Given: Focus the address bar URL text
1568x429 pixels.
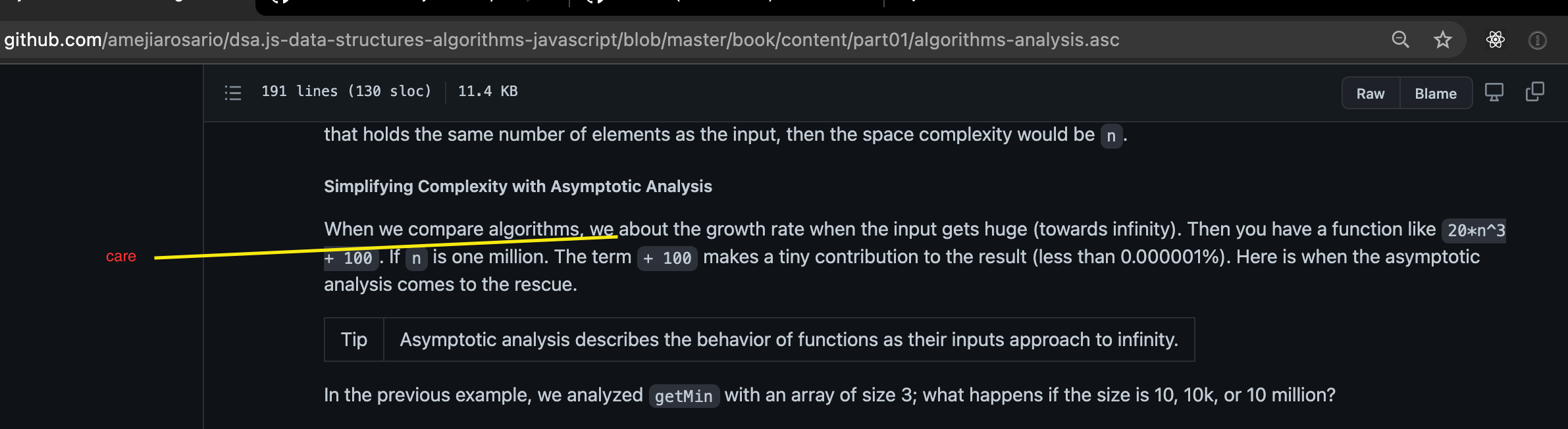Looking at the screenshot, I should coord(562,39).
